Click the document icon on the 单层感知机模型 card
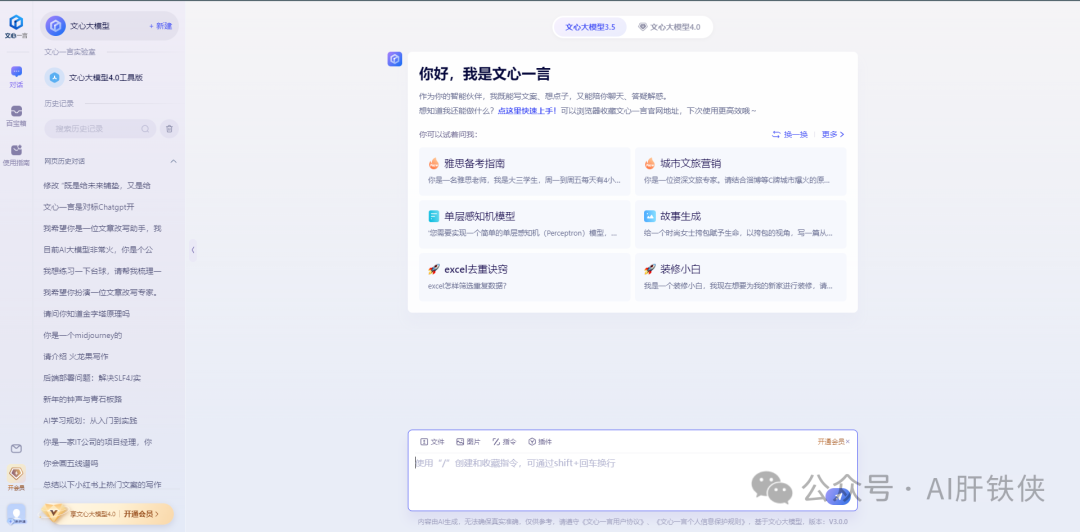 point(434,216)
